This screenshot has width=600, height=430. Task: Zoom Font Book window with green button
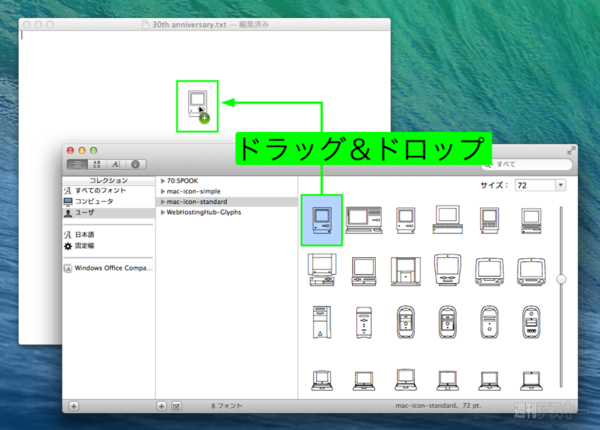point(93,150)
